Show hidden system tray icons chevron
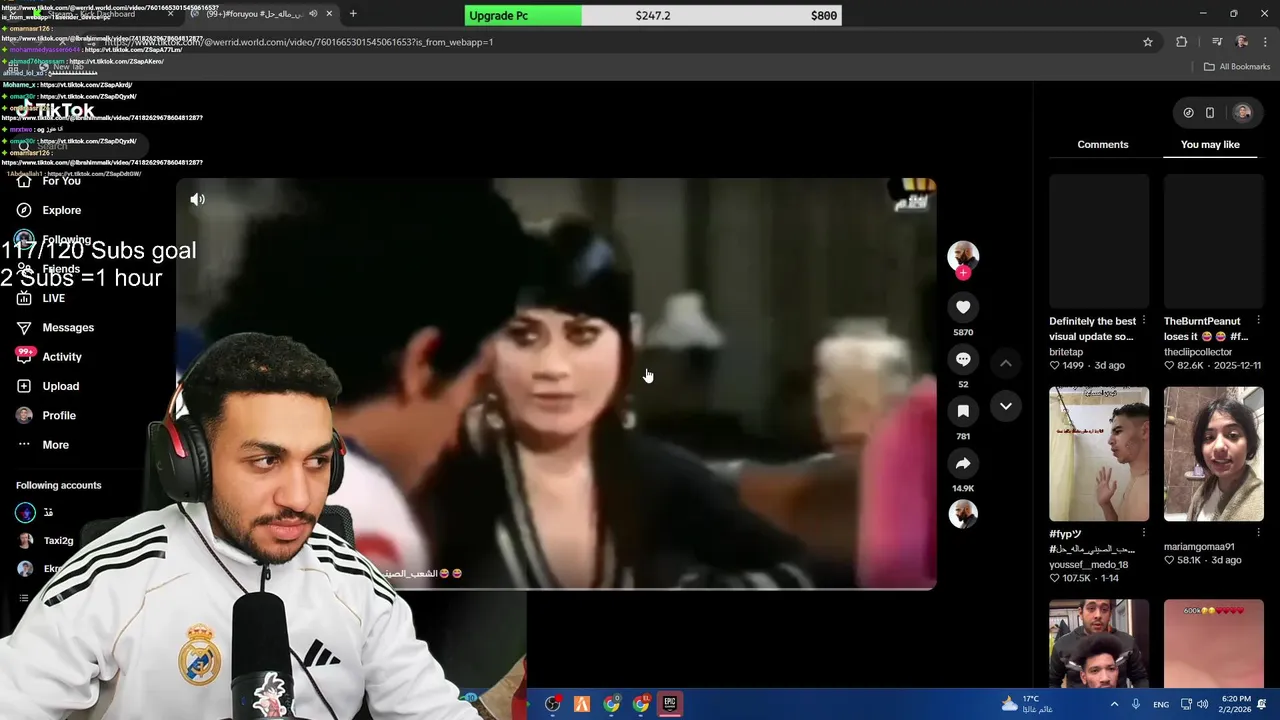The height and width of the screenshot is (720, 1280). pos(1114,704)
